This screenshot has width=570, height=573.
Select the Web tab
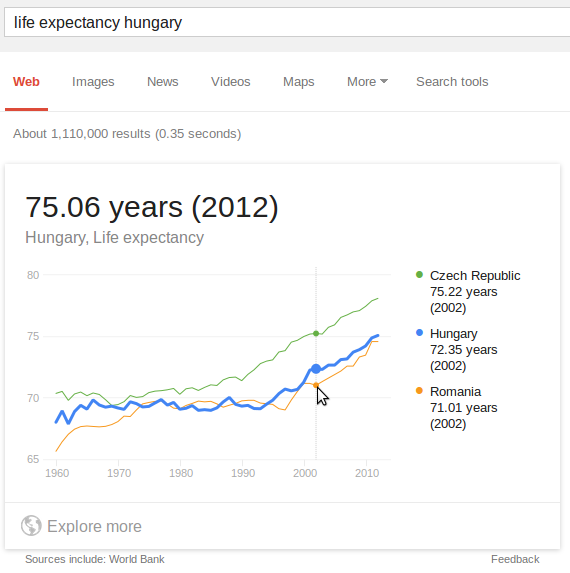click(x=26, y=81)
